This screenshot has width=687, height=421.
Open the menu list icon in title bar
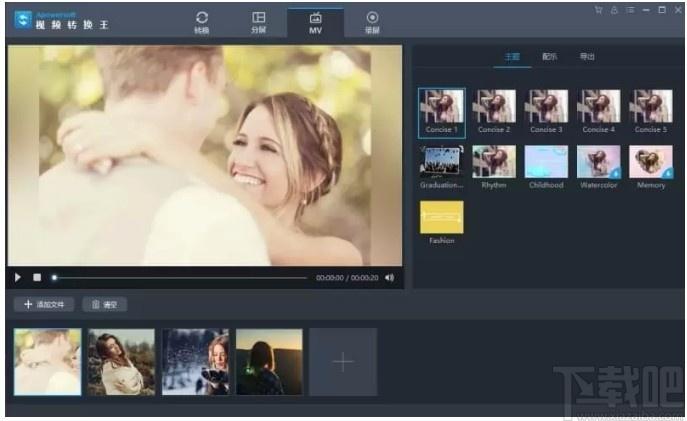[630, 10]
